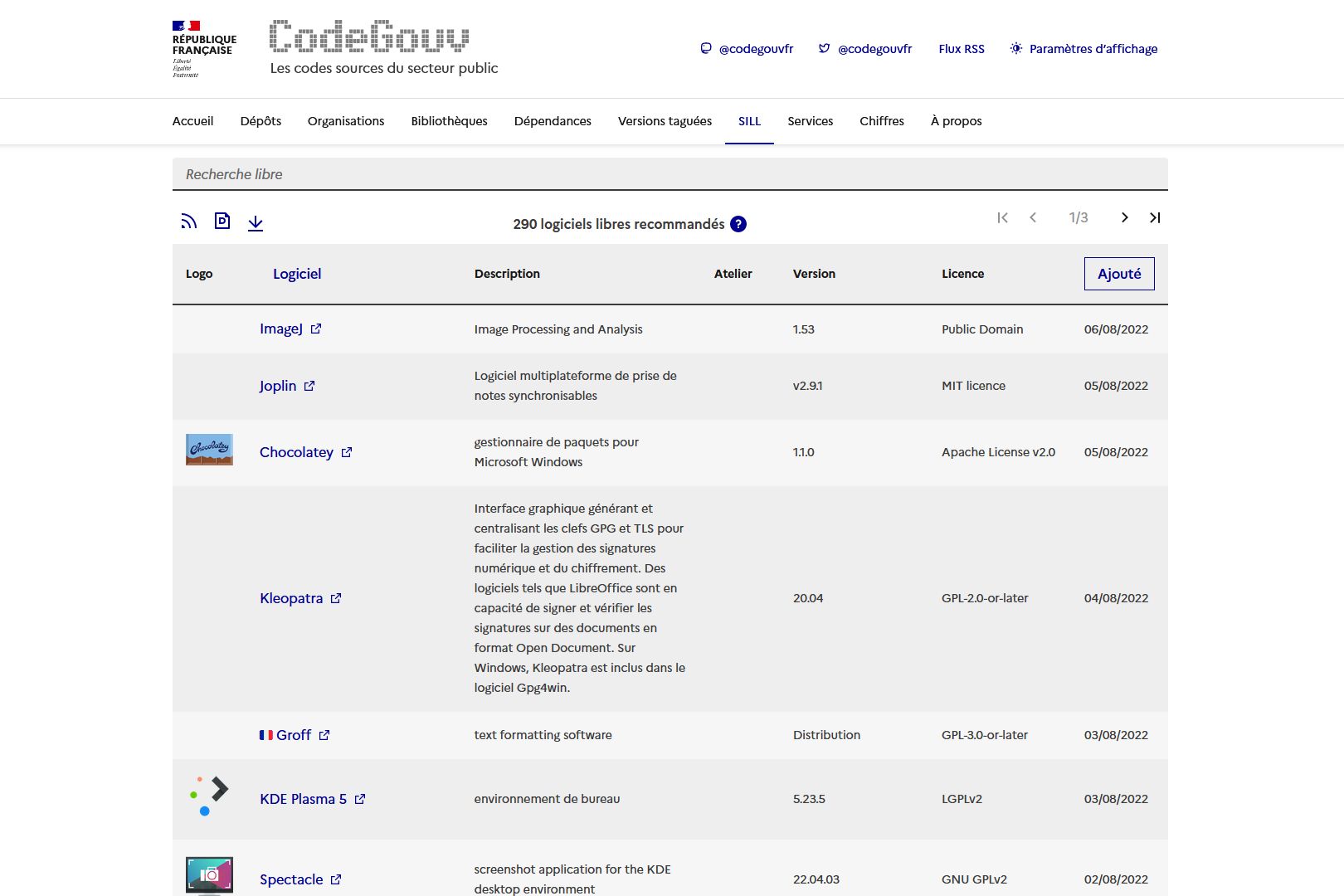Sort by Ajouté date button
The image size is (1344, 896).
1119,274
